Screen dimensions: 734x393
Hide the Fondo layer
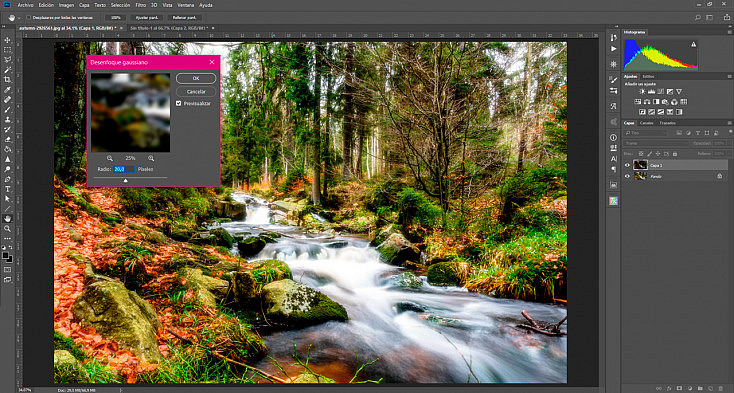[x=627, y=176]
